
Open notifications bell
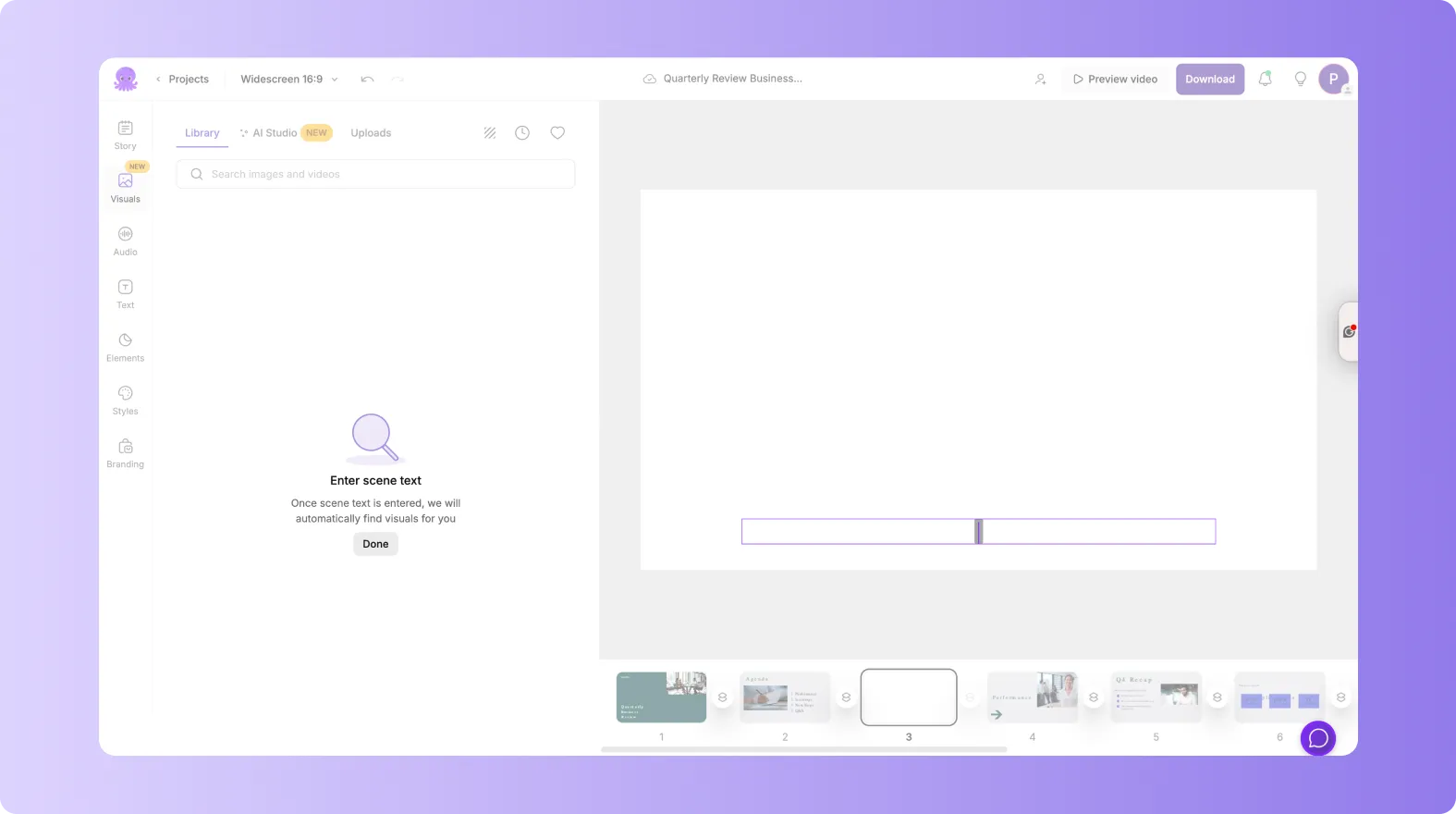[x=1265, y=79]
